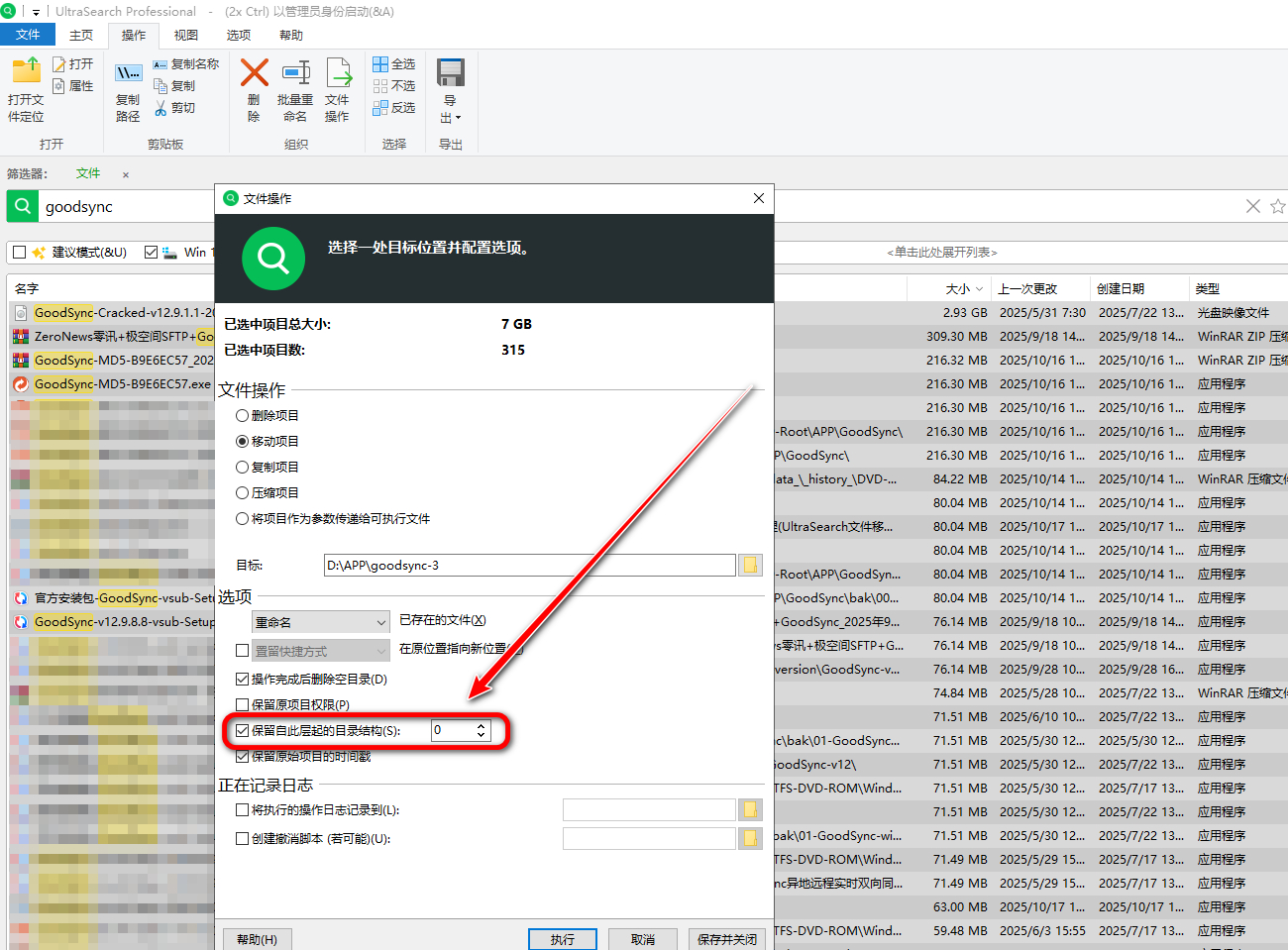The height and width of the screenshot is (950, 1288).
Task: Click the 文件操作 ribbon icon
Action: coord(338,72)
